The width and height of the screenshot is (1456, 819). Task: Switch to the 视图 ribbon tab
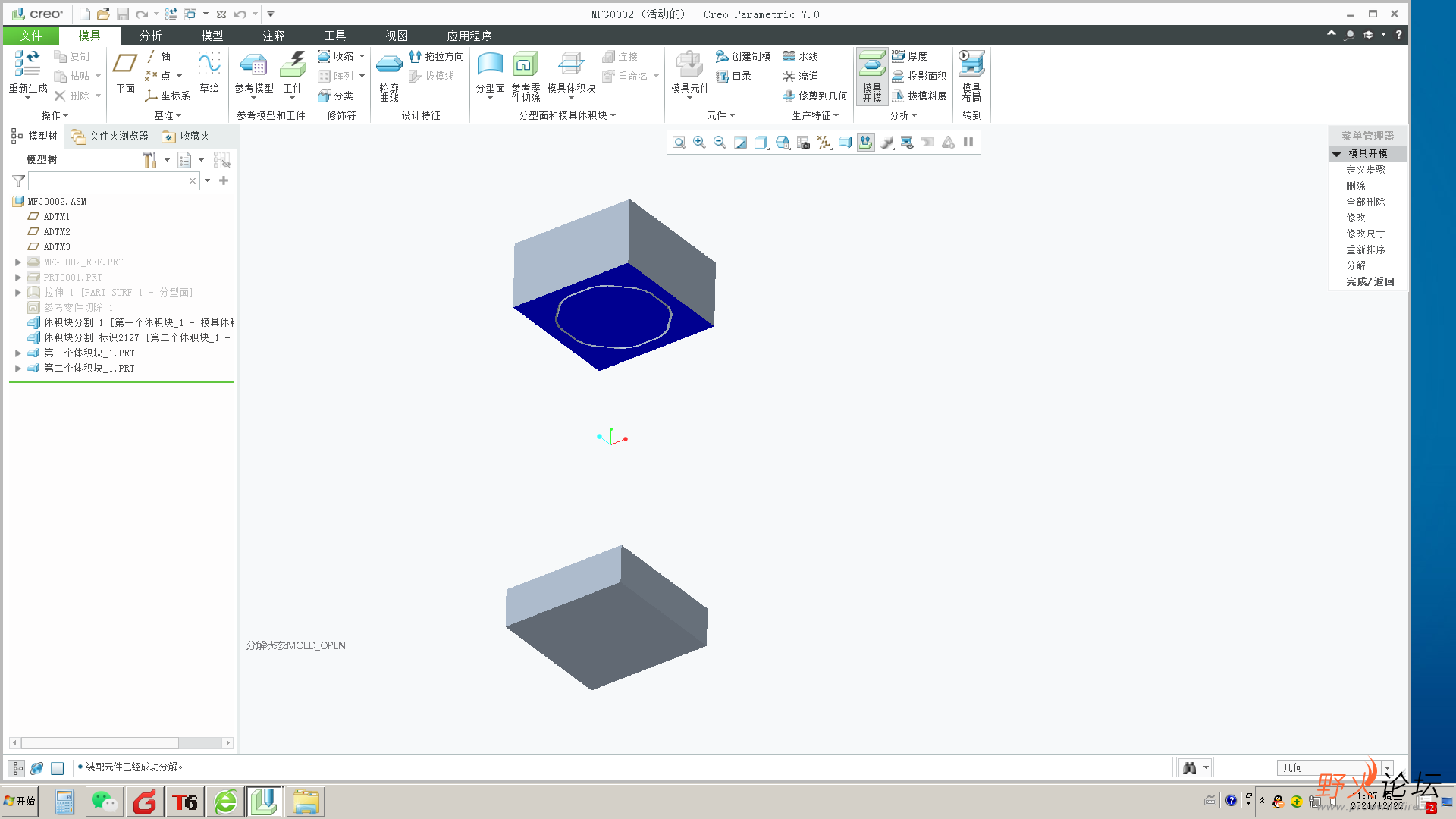(x=396, y=36)
